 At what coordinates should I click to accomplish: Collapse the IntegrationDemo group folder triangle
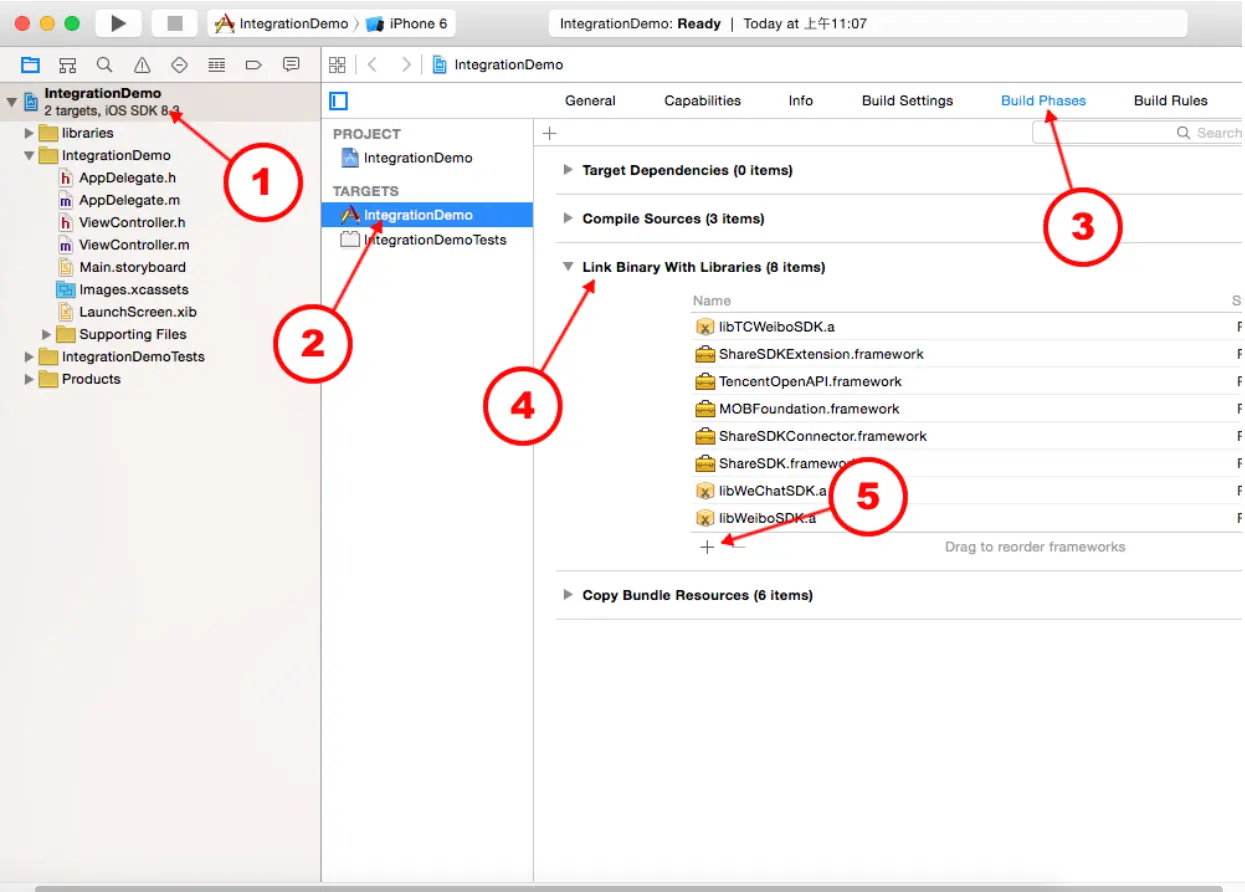click(29, 156)
